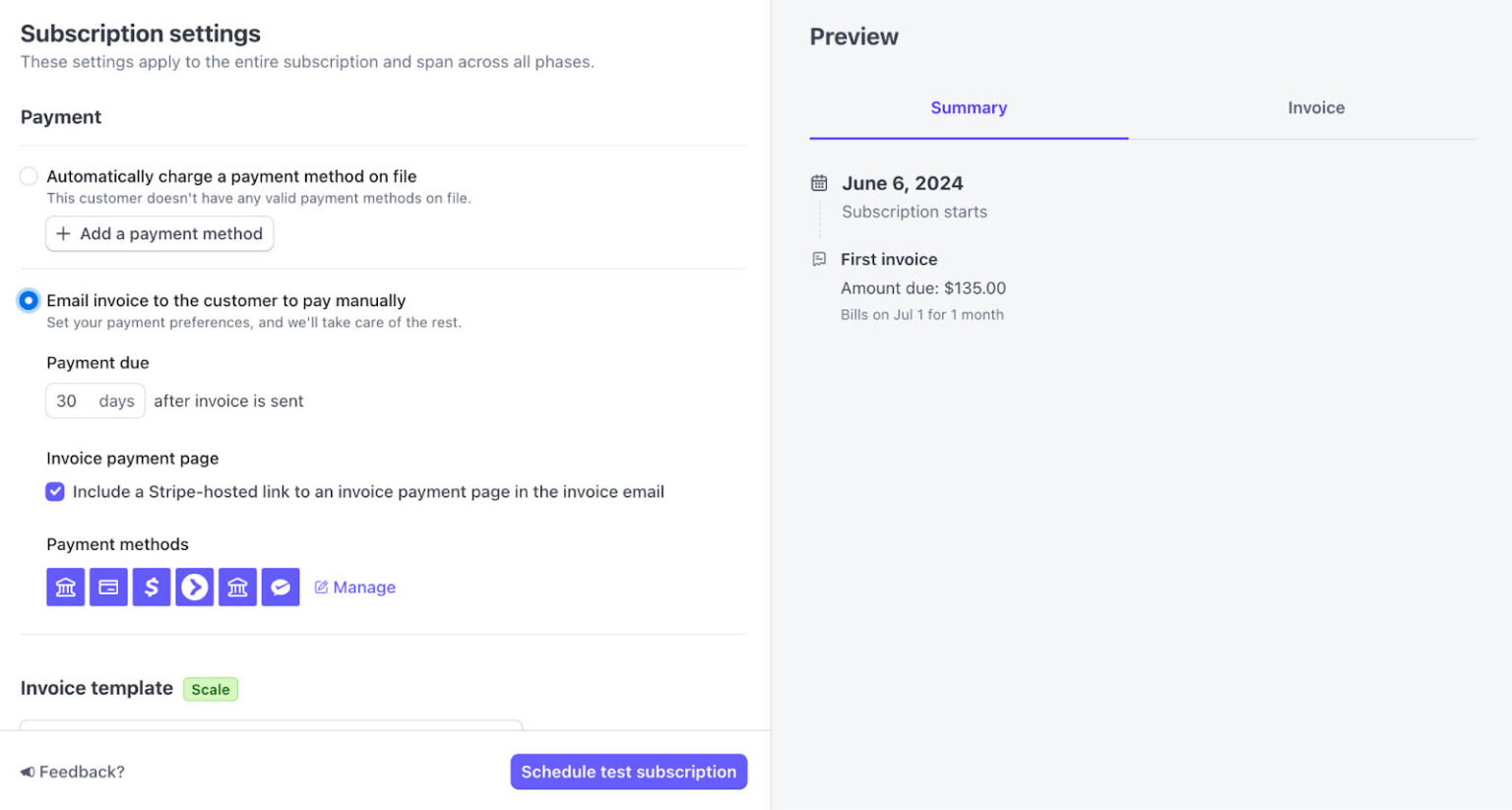
Task: Click Add a payment method
Action: point(158,233)
